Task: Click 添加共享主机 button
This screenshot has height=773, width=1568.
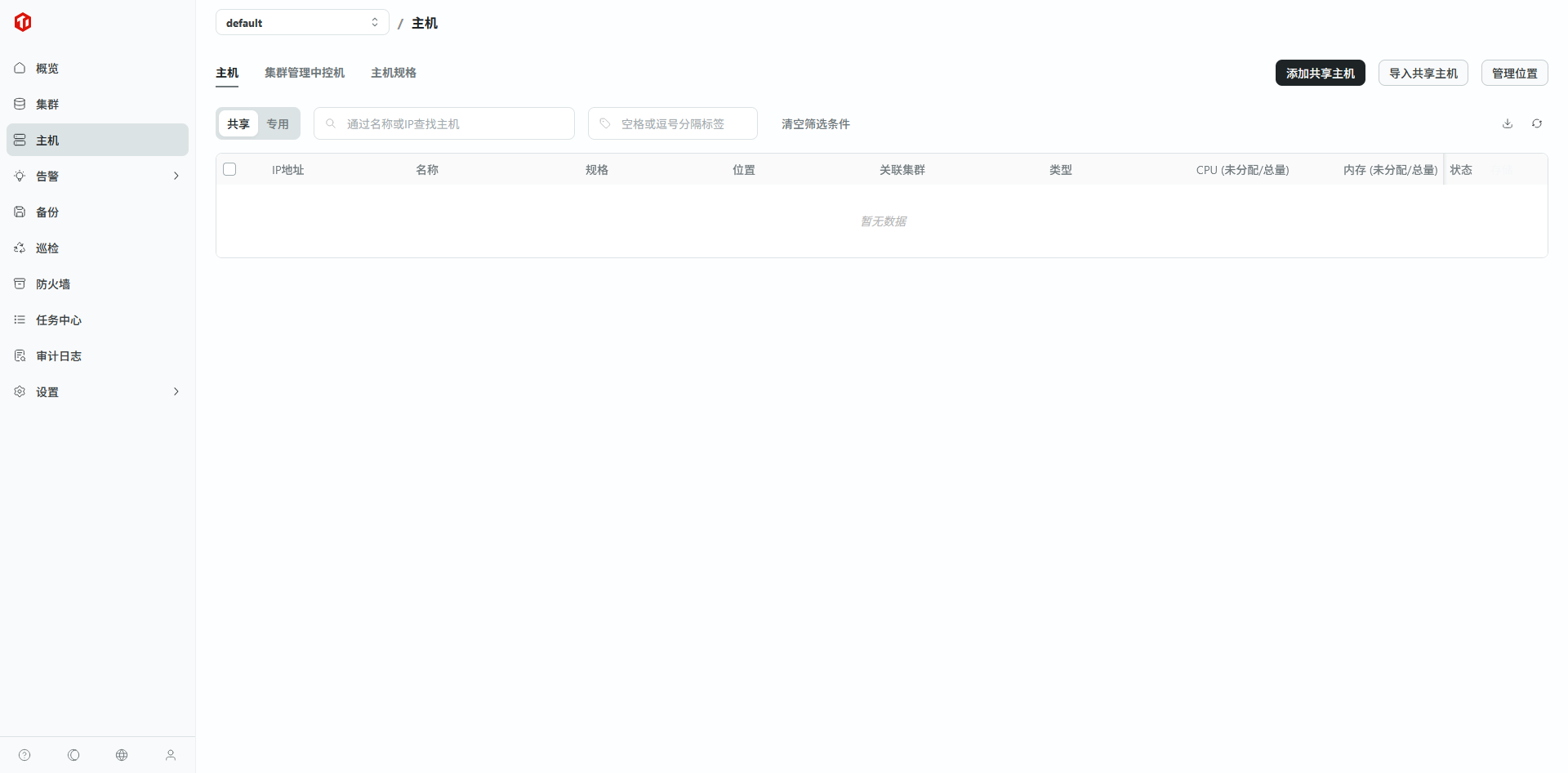Action: point(1320,74)
